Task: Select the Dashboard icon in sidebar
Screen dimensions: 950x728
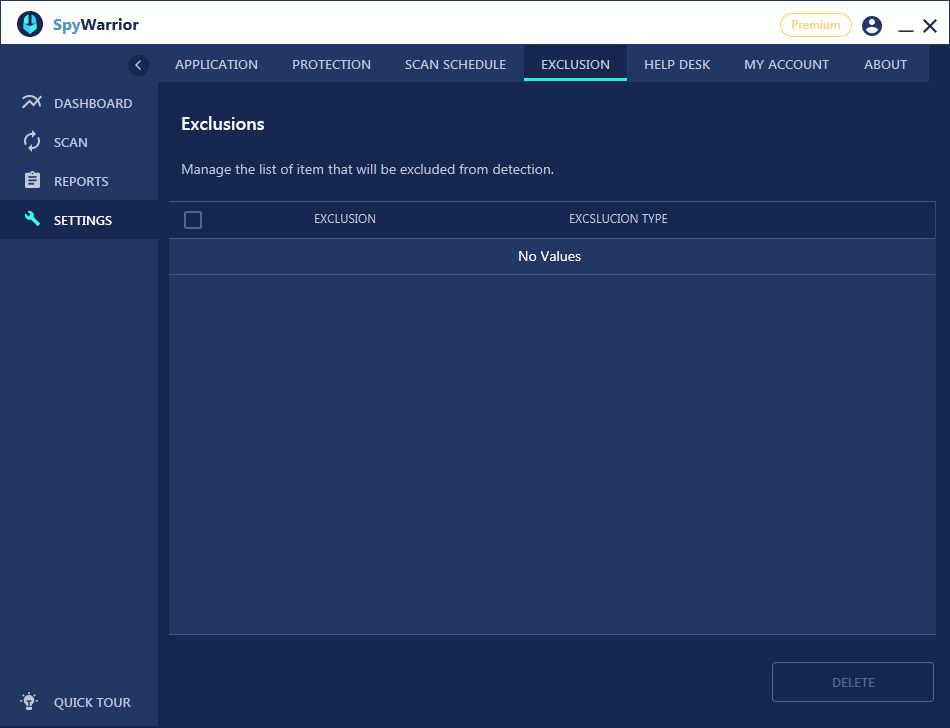Action: [x=31, y=102]
